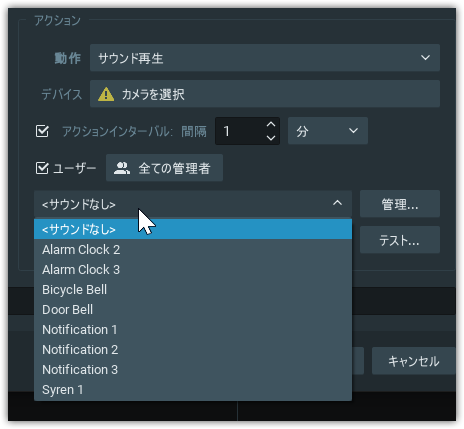Click the yellow warning triangle icon
Viewport: 464px width, 429px height.
(x=106, y=94)
